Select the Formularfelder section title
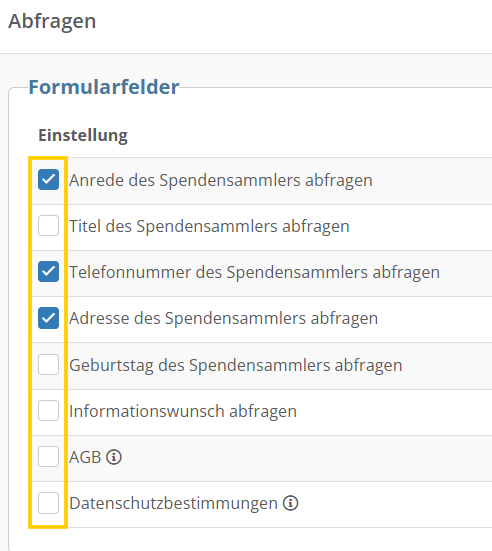The height and width of the screenshot is (551, 492). point(104,87)
